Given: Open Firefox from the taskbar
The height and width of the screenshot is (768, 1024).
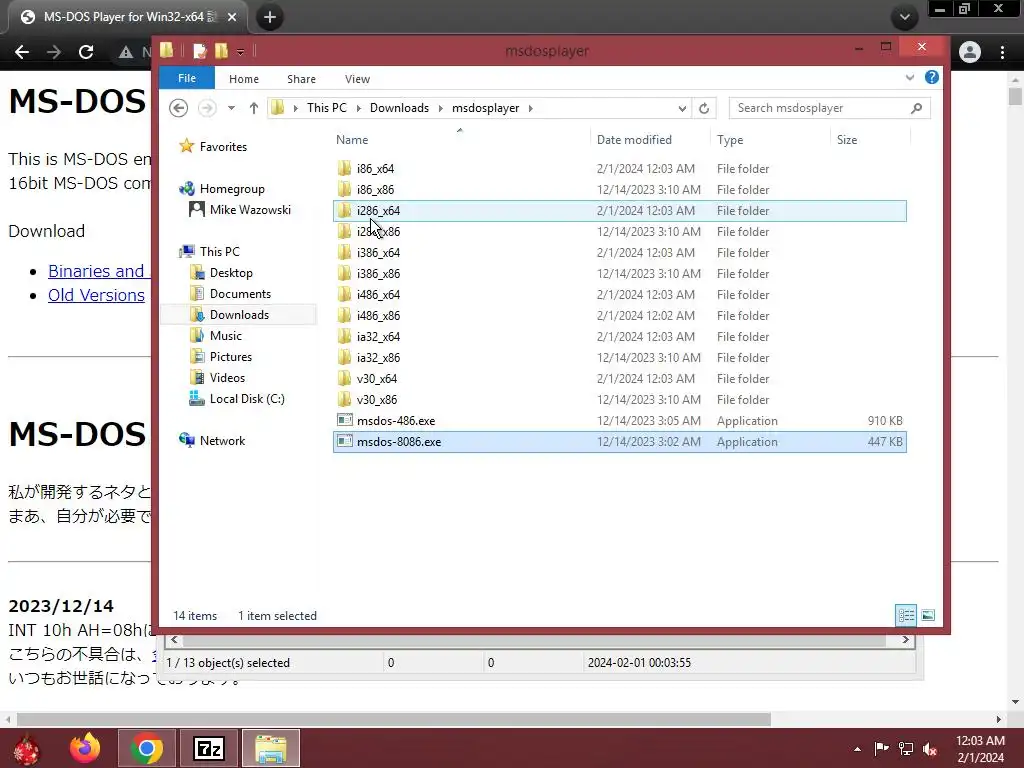Looking at the screenshot, I should coord(85,748).
